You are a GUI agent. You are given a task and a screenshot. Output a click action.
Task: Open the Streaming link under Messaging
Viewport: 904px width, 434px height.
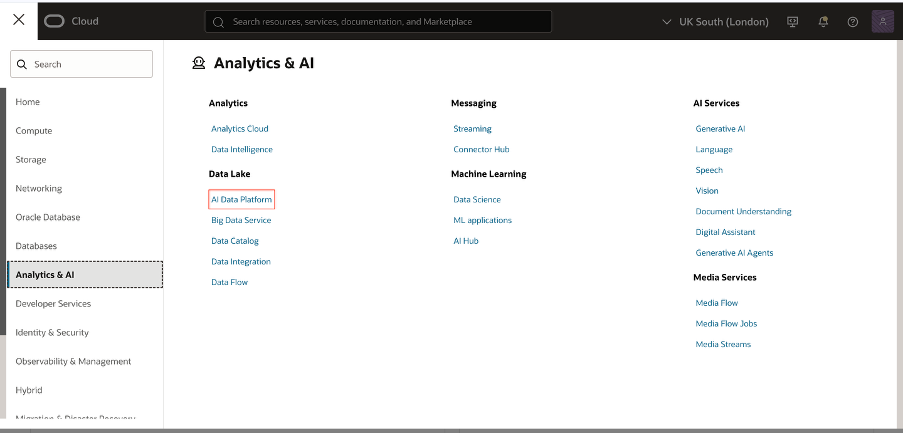tap(472, 129)
